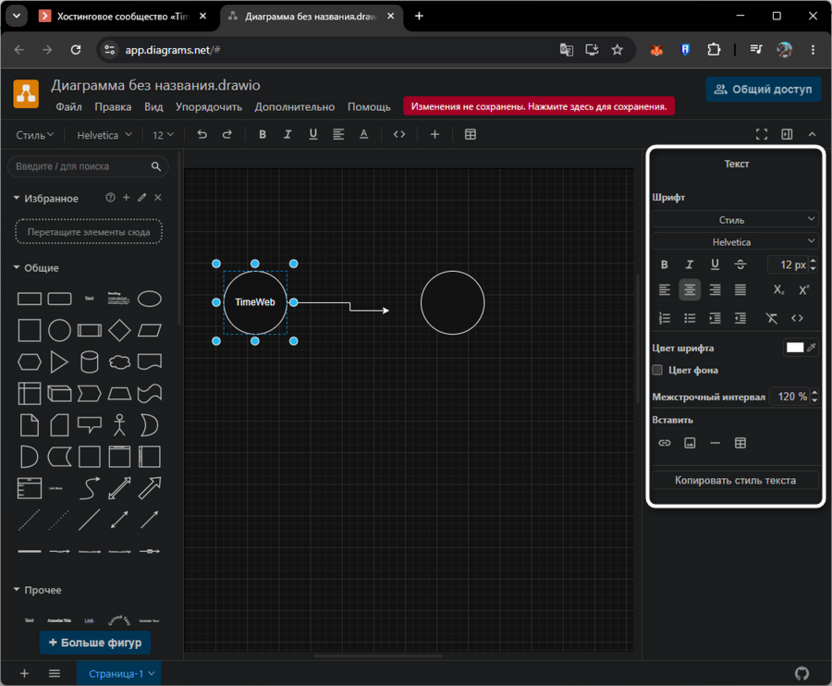Enter fullscreen mode icon
This screenshot has width=832, height=686.
[x=761, y=135]
